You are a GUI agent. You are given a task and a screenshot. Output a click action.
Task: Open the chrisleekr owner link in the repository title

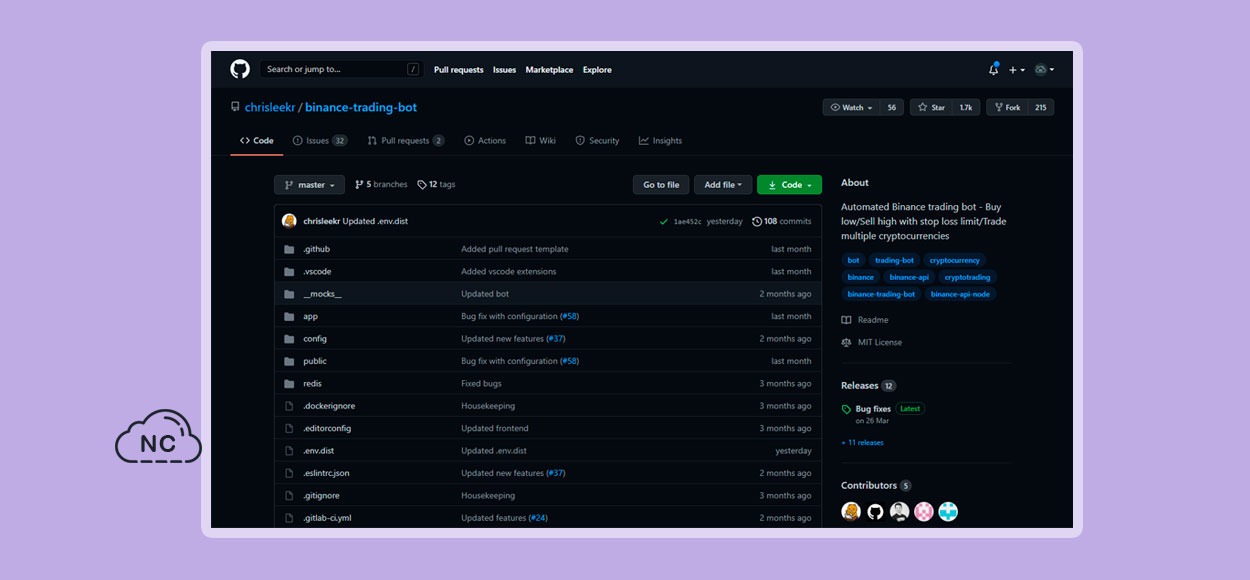tap(270, 107)
